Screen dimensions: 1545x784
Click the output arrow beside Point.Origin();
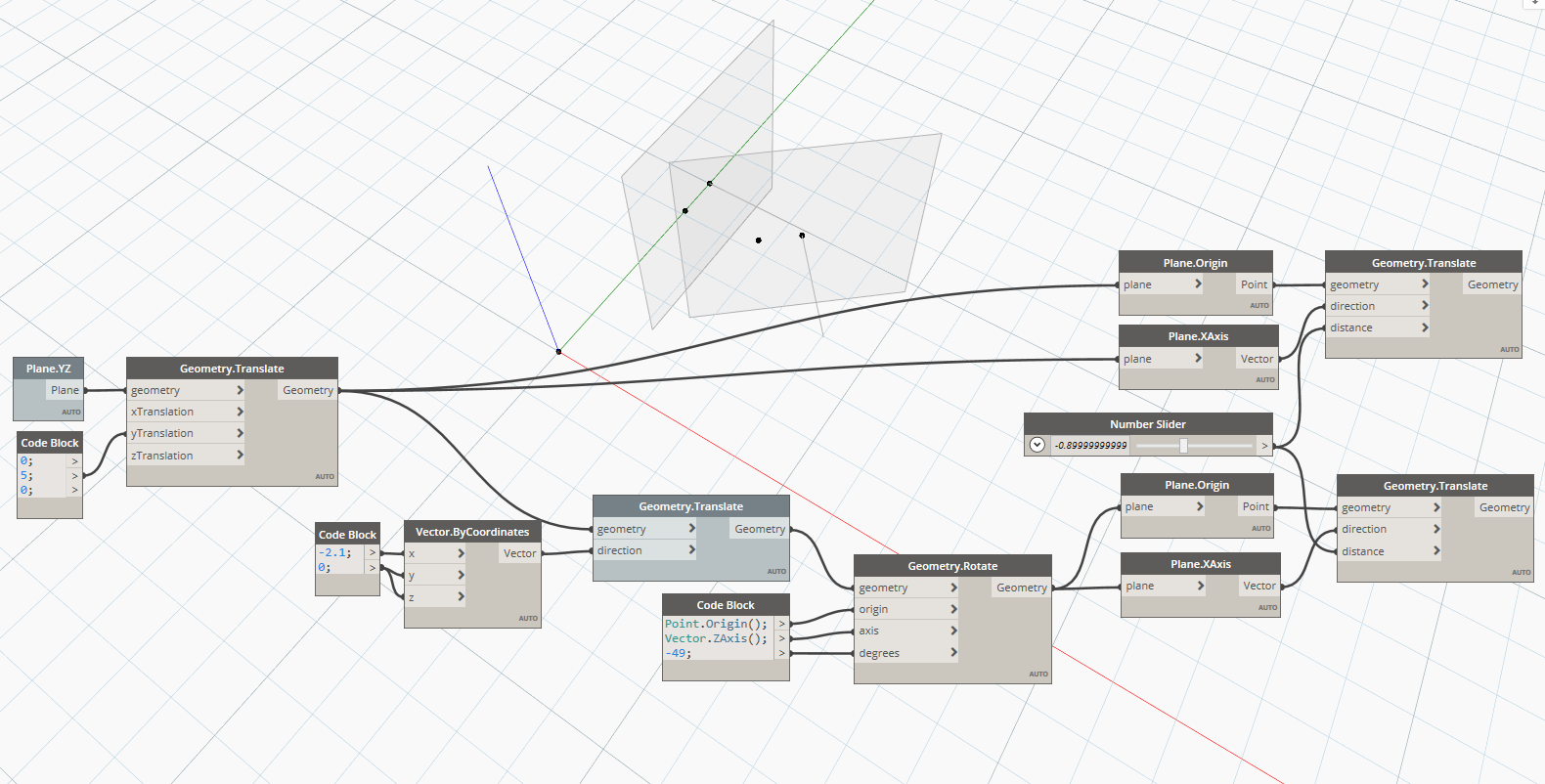click(x=781, y=624)
